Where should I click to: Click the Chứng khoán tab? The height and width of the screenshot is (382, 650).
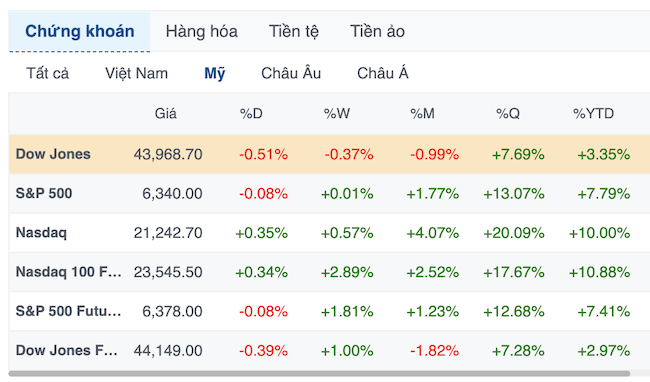point(80,31)
